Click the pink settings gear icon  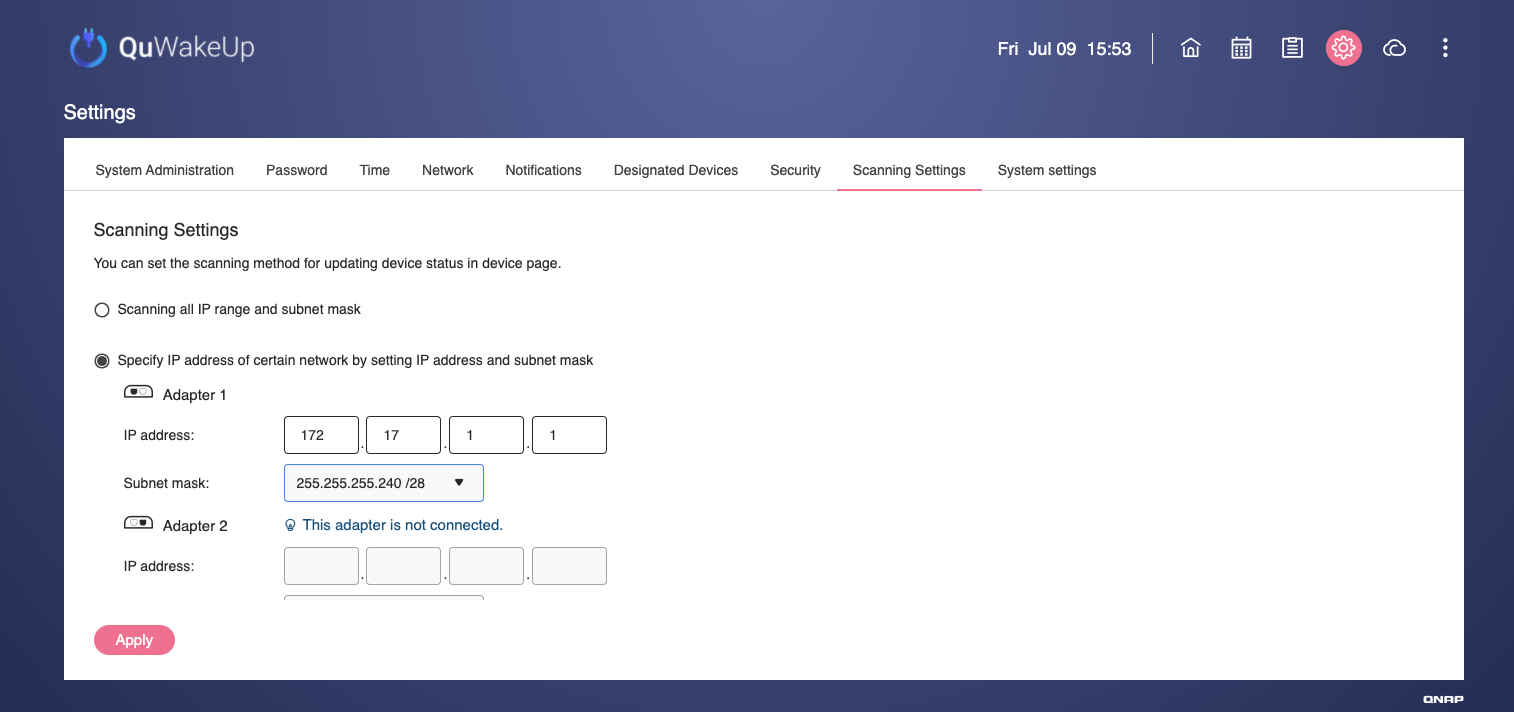point(1343,48)
